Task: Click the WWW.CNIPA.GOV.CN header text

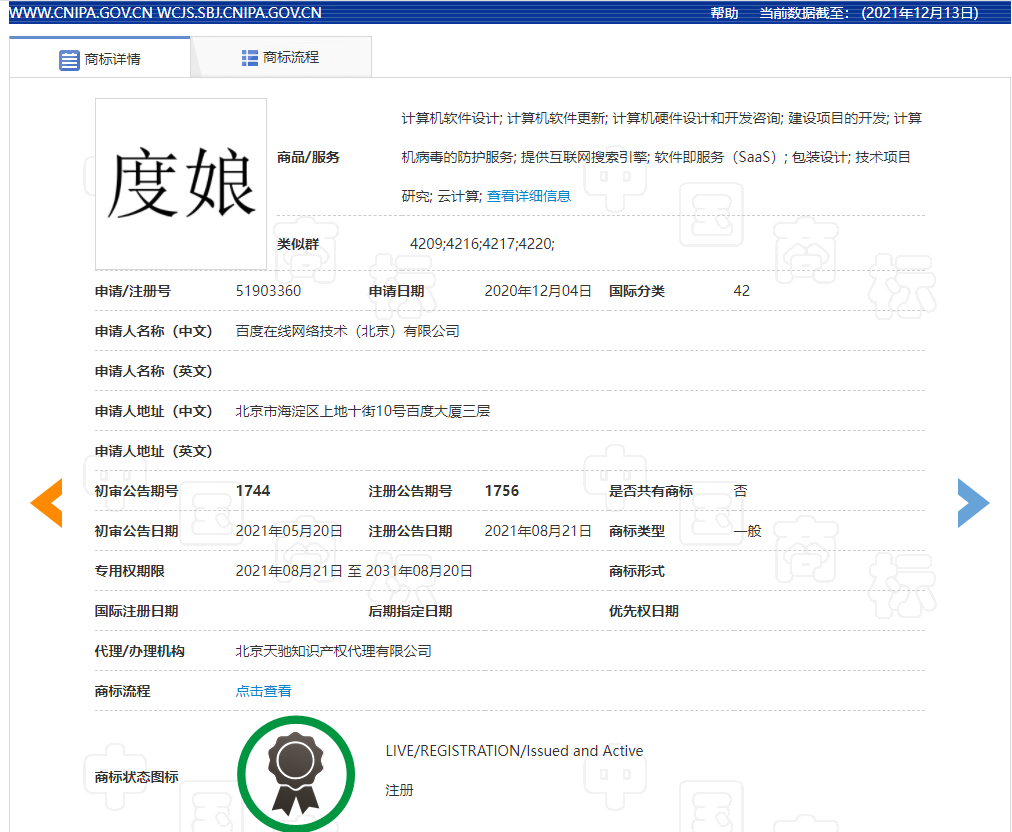Action: (x=81, y=13)
